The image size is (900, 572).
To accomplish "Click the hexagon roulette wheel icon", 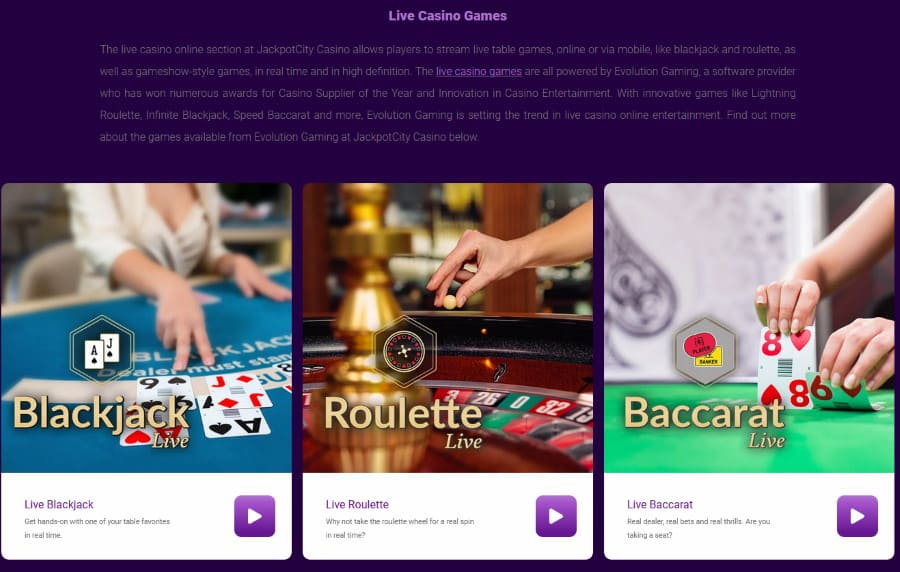I will tap(404, 350).
